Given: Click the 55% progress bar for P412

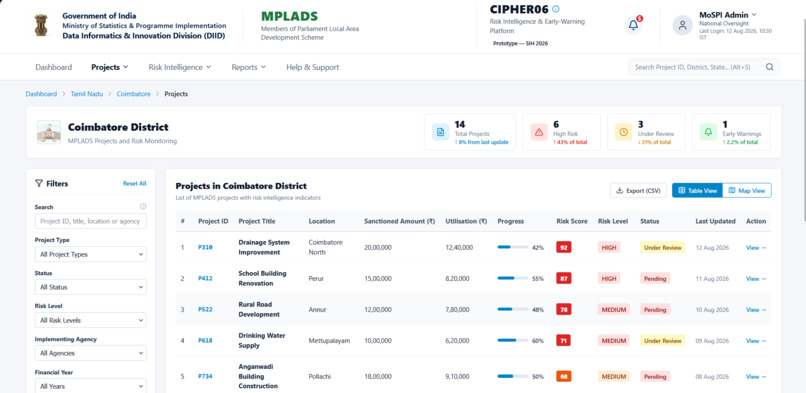Looking at the screenshot, I should pos(513,278).
